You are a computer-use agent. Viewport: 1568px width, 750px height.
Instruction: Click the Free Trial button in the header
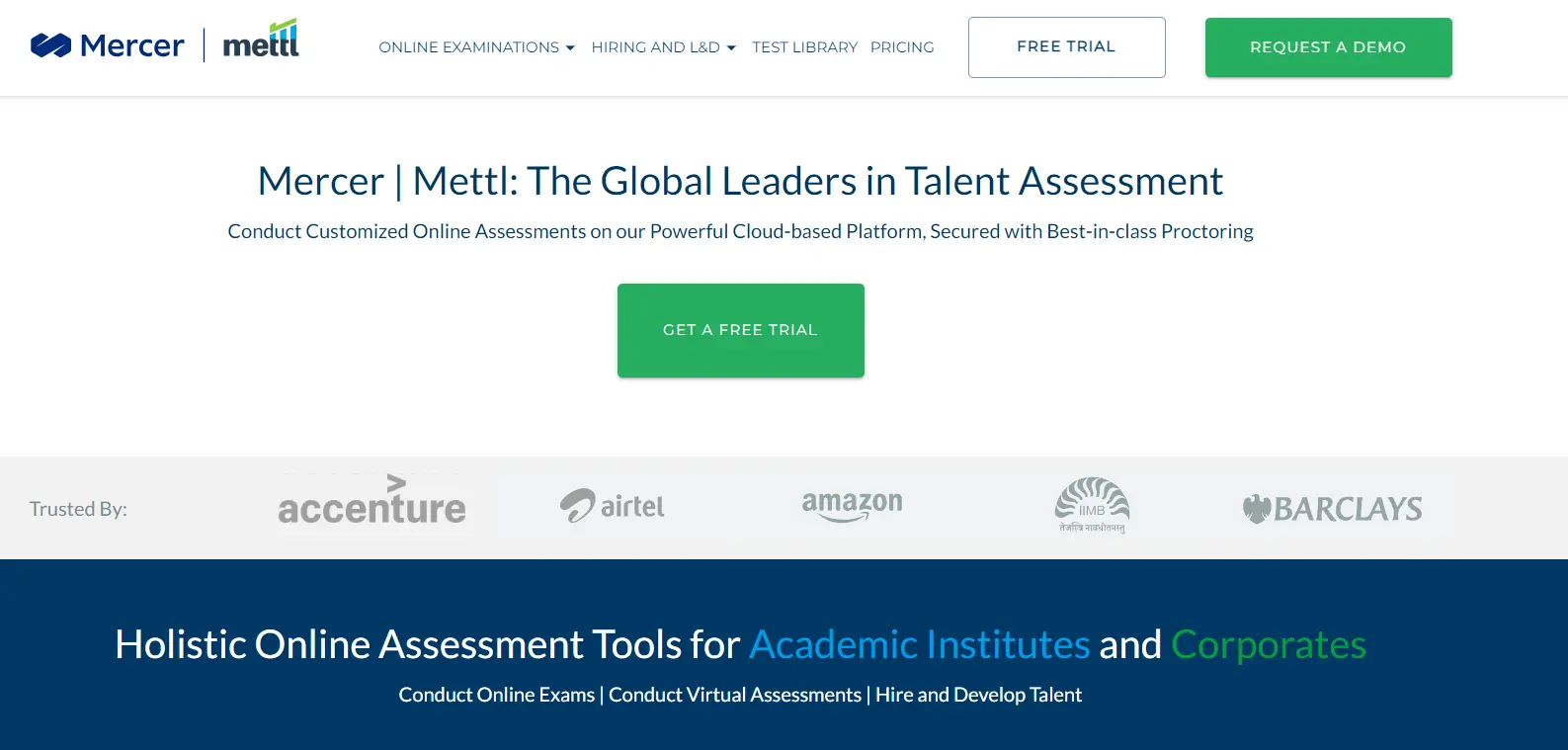[x=1066, y=47]
